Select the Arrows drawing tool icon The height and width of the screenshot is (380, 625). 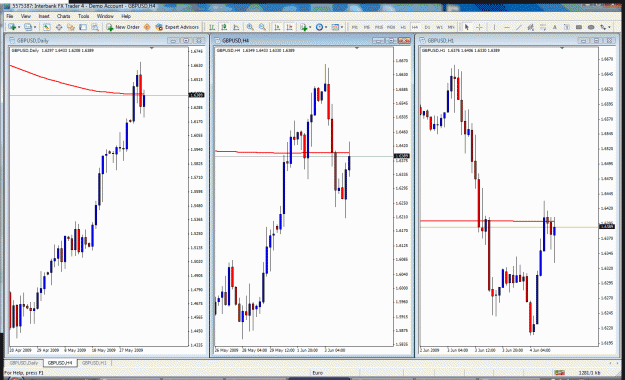point(603,27)
